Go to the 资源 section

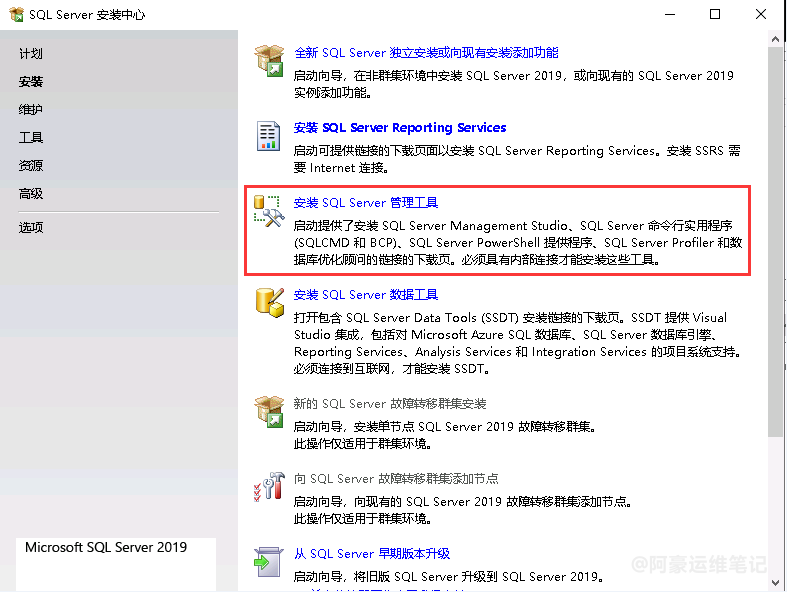tap(31, 166)
